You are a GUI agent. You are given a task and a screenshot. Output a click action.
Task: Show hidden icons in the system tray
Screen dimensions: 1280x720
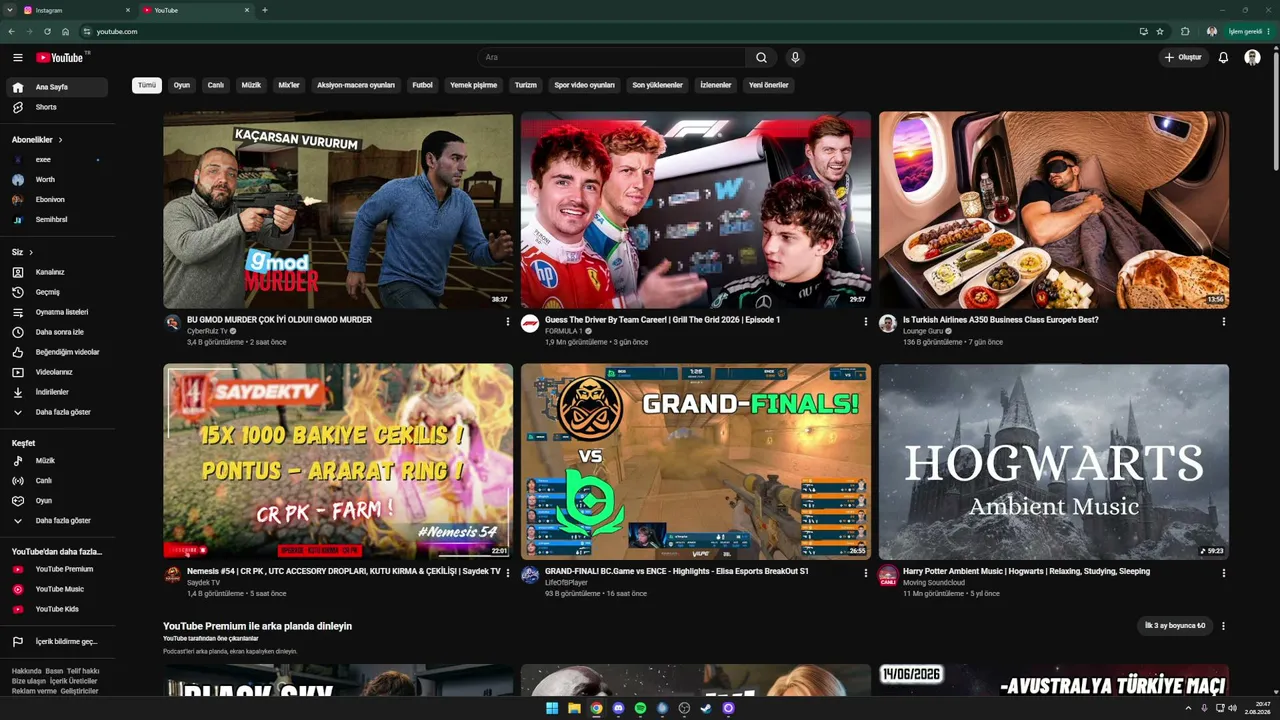(x=1188, y=708)
